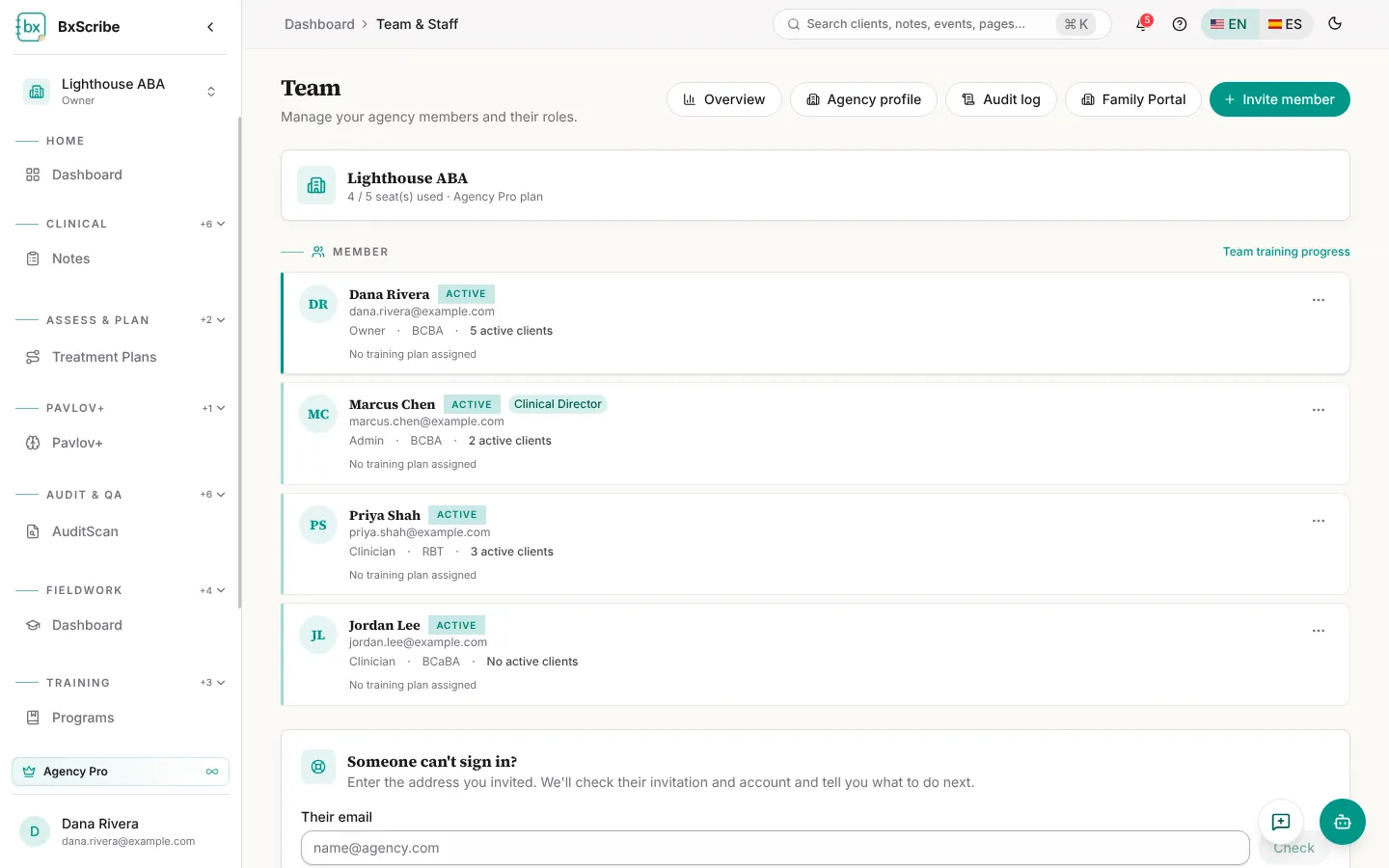The width and height of the screenshot is (1389, 868).
Task: Open the AI assistant robot button
Action: [x=1343, y=822]
